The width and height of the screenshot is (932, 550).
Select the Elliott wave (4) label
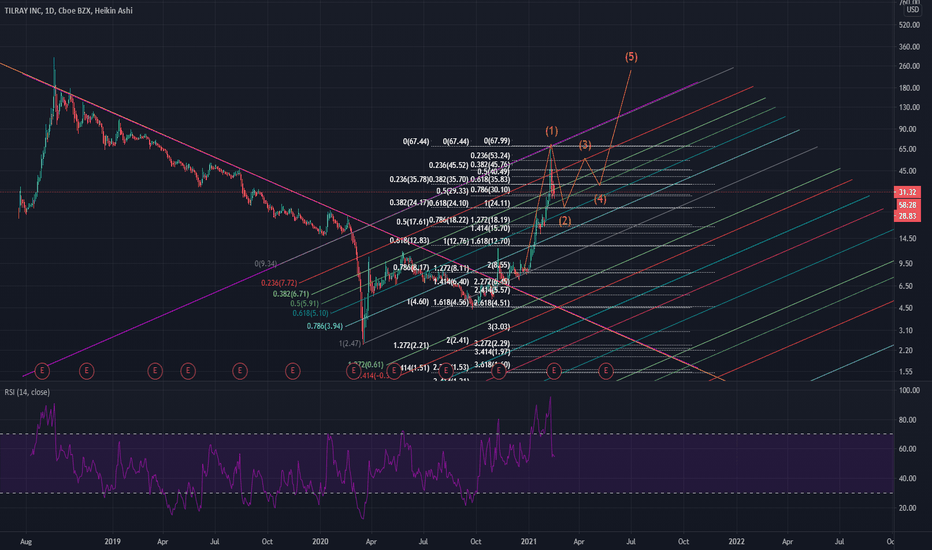click(600, 199)
